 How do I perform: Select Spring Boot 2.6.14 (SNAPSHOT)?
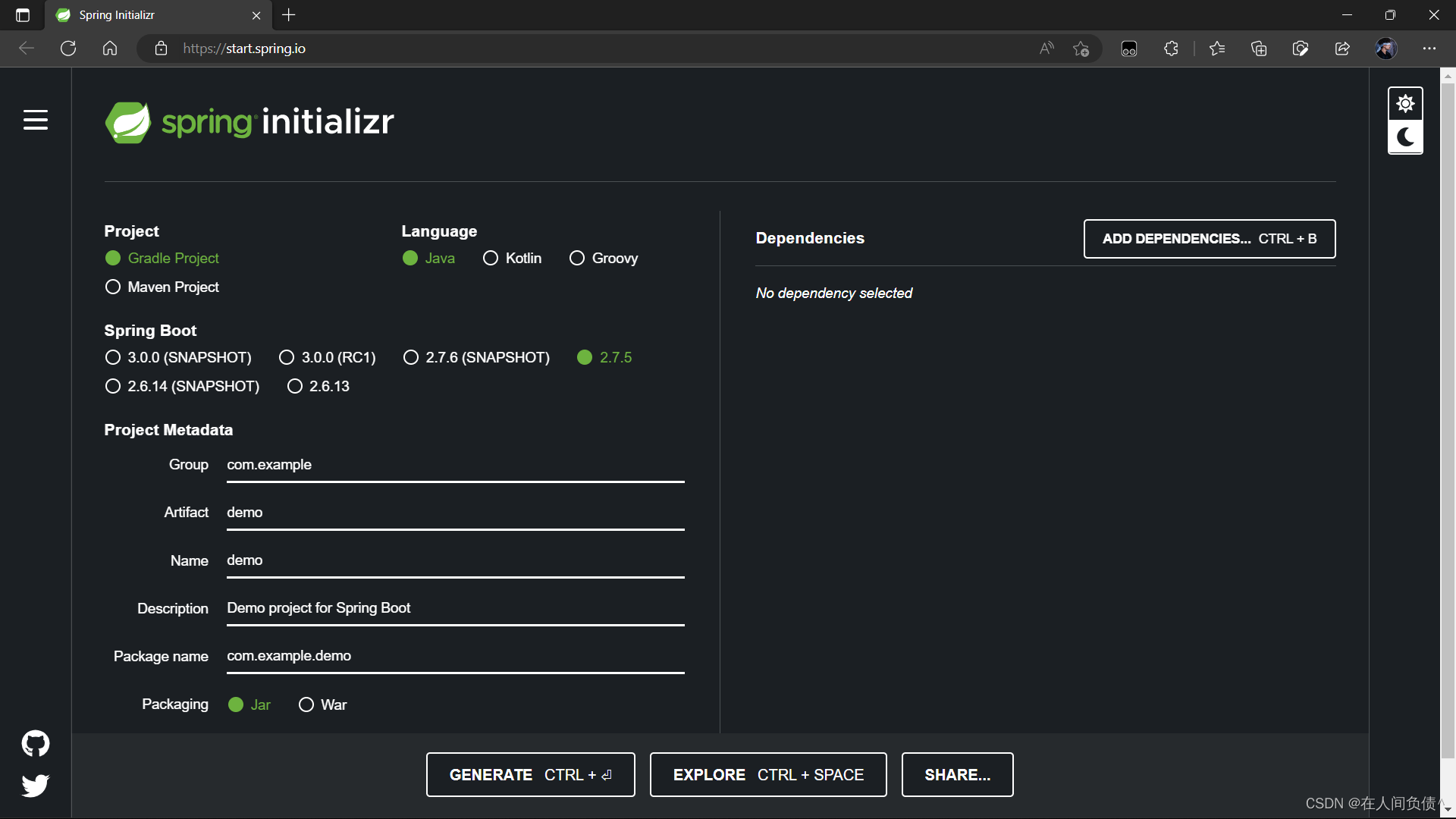coord(182,387)
